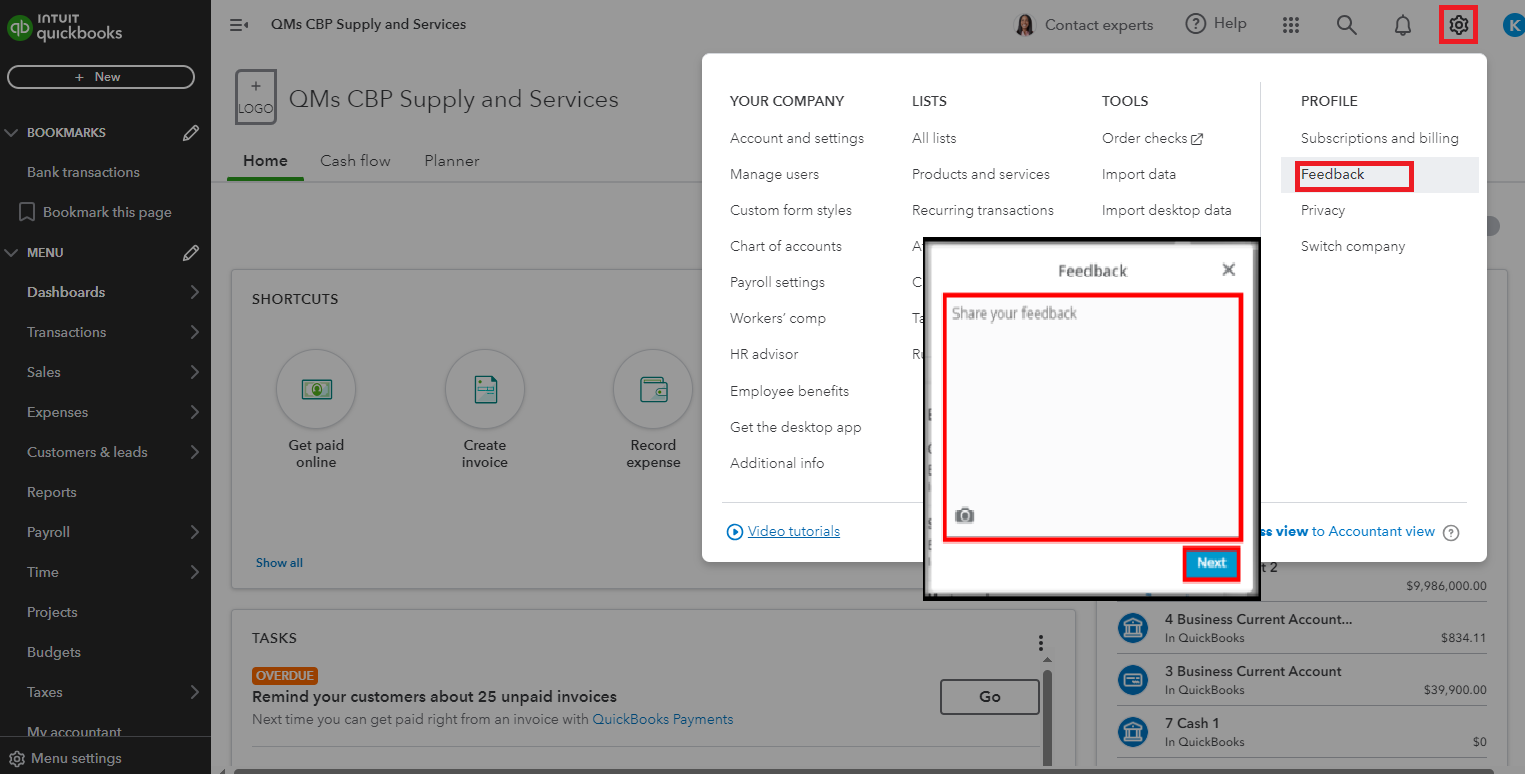Screen dimensions: 1525x774
Task: Collapse the sidebar navigation toggle
Action: (239, 25)
